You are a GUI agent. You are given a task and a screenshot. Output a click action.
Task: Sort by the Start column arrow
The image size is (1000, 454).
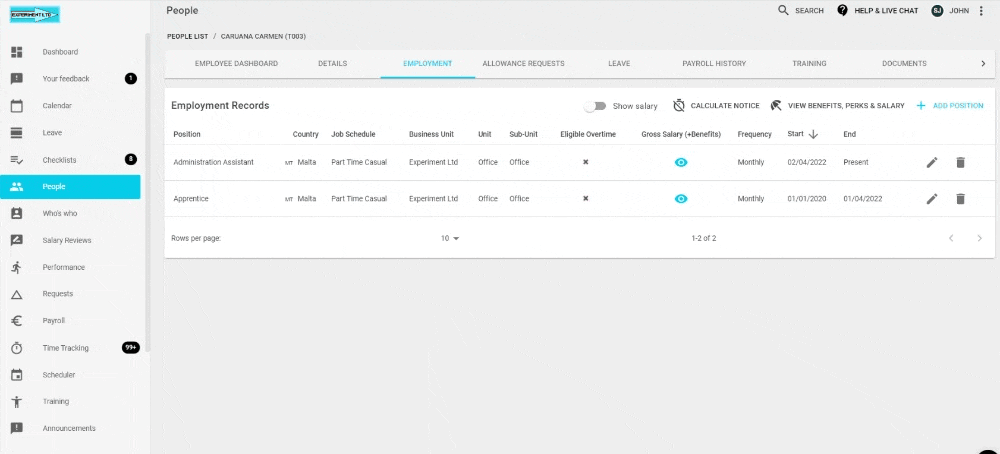[813, 135]
